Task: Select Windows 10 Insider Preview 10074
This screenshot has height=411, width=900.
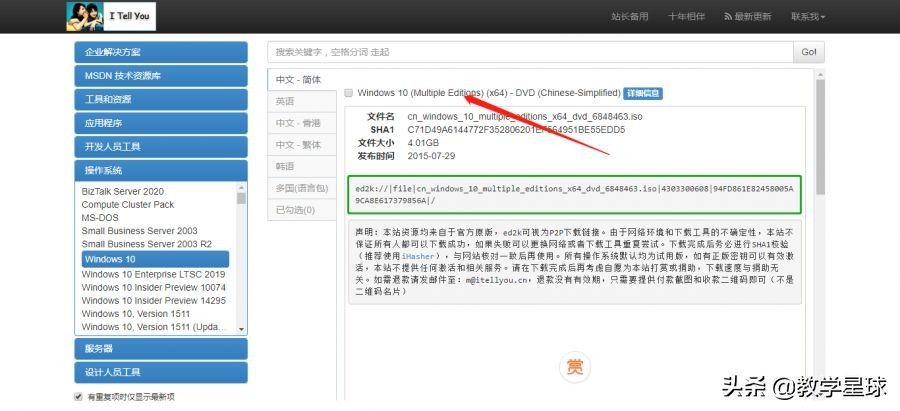Action: point(153,288)
